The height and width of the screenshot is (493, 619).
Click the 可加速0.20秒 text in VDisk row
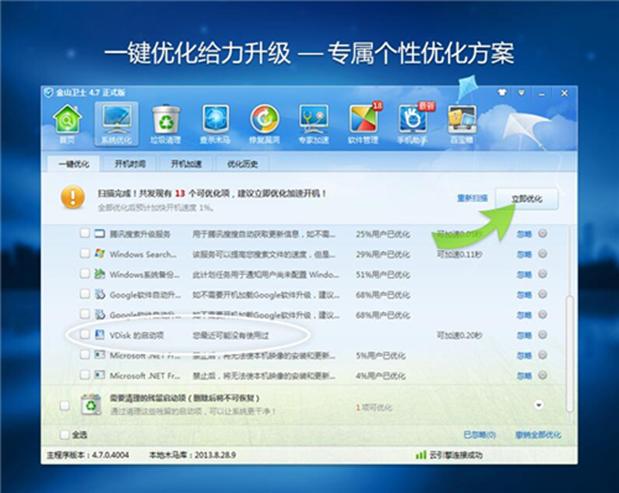[x=459, y=336]
